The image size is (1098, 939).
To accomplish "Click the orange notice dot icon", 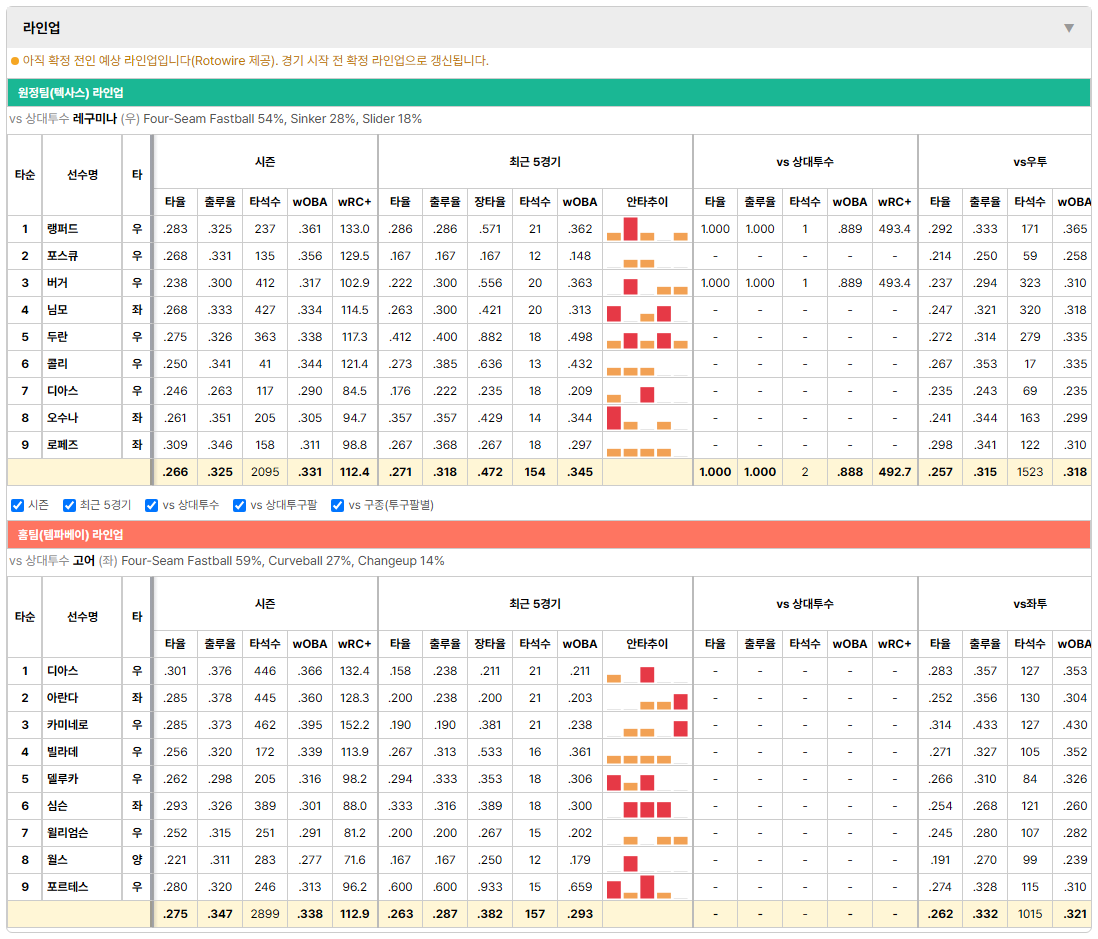I will [15, 61].
